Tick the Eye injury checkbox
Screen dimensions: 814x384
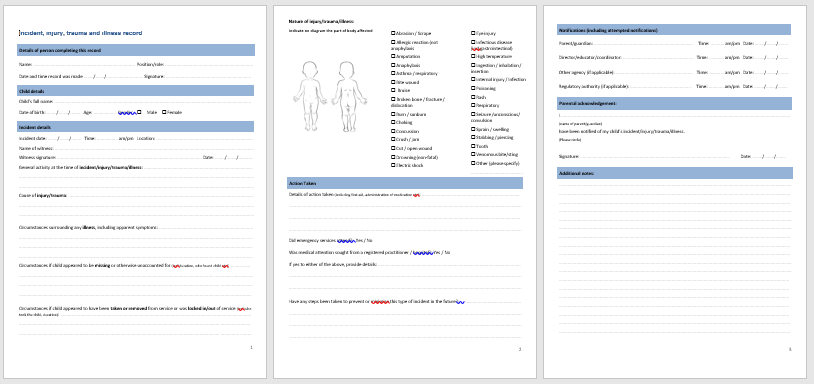point(473,33)
